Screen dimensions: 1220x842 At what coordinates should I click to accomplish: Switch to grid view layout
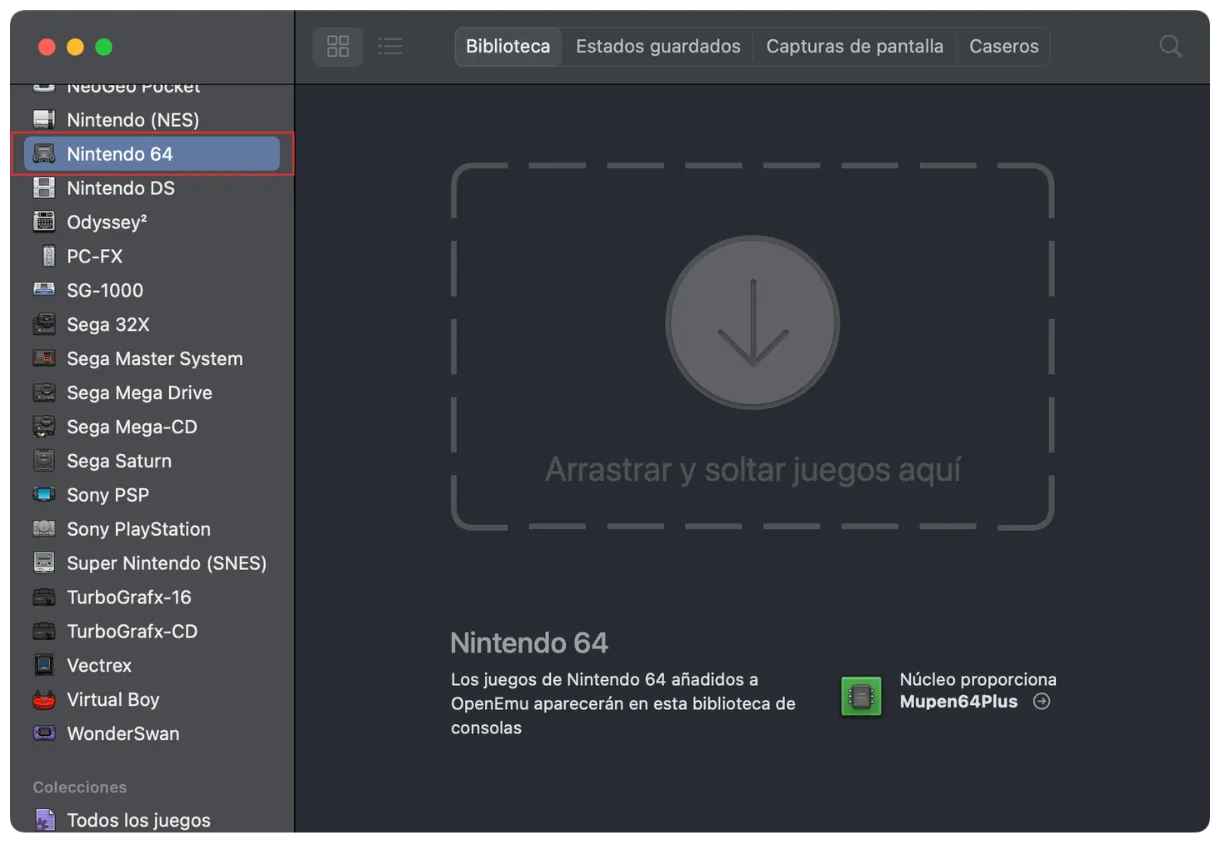pos(337,46)
